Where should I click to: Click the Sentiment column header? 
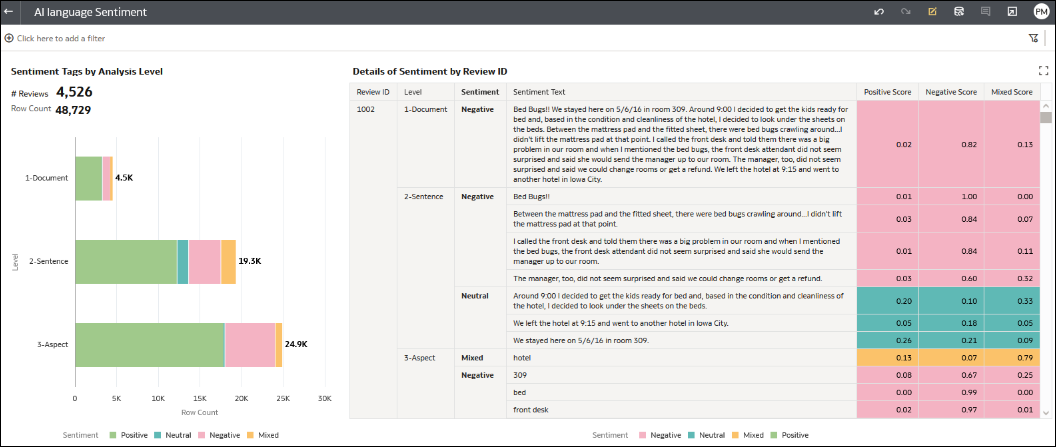coord(480,92)
